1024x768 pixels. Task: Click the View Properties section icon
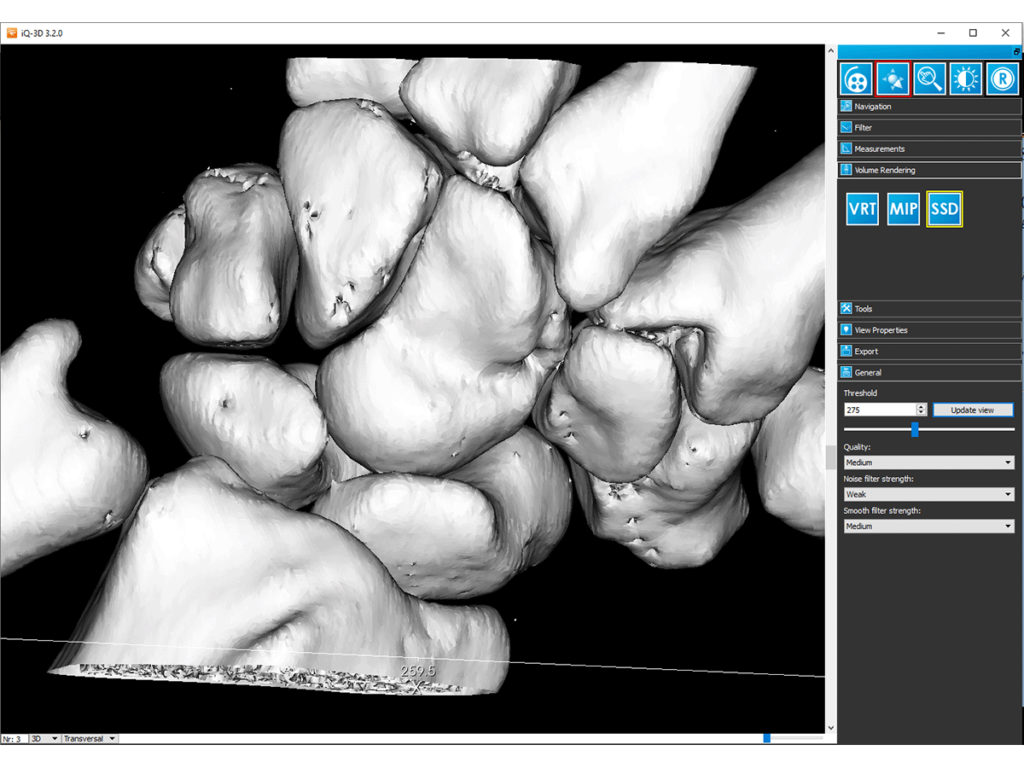tap(846, 330)
